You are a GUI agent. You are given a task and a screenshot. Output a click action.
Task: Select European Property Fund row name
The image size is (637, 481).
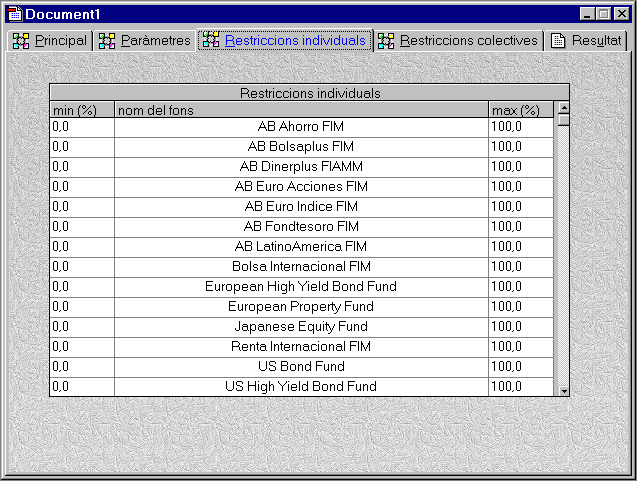pos(301,307)
